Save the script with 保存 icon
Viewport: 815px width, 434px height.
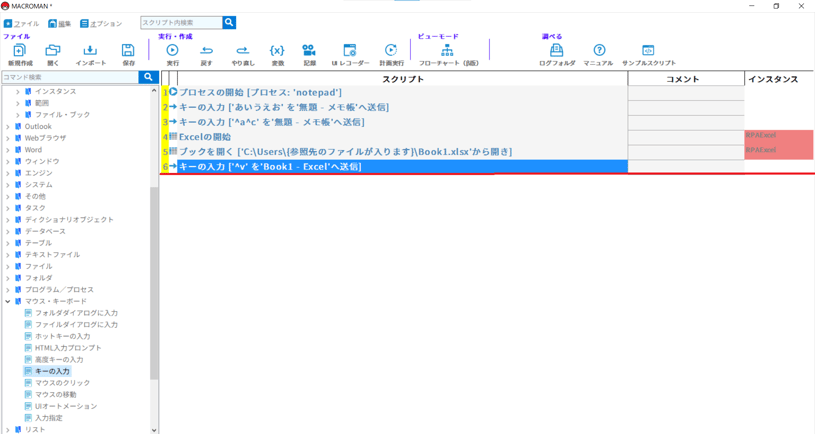point(128,53)
